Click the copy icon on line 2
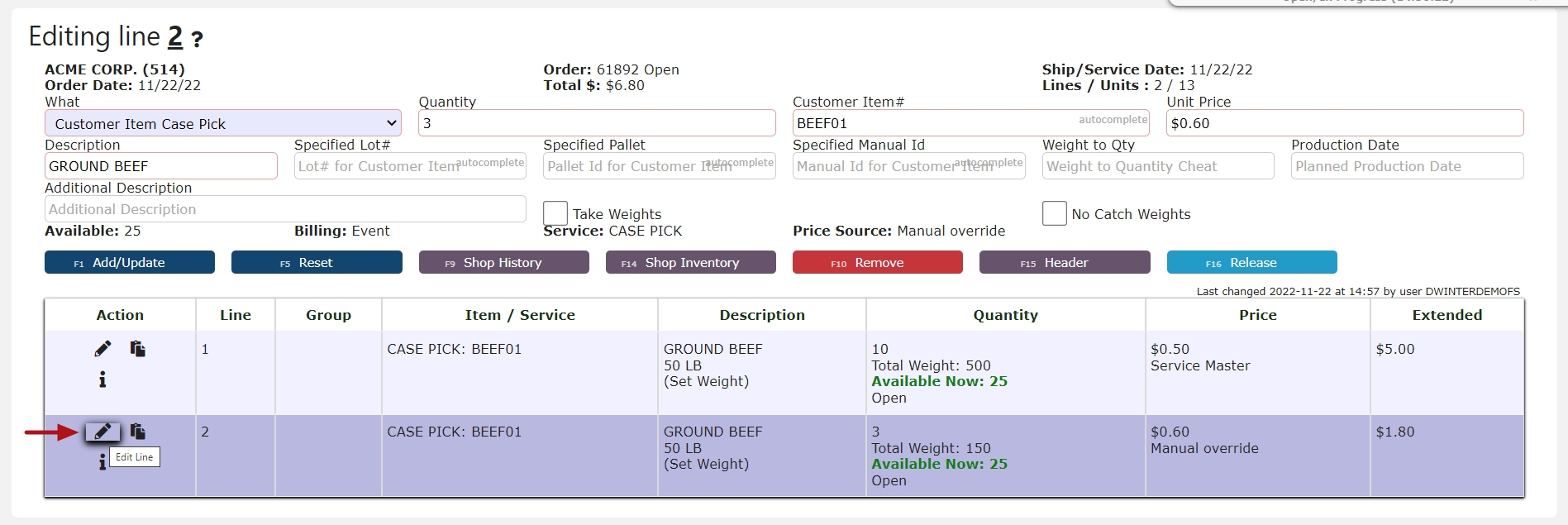The image size is (1568, 525). click(137, 432)
